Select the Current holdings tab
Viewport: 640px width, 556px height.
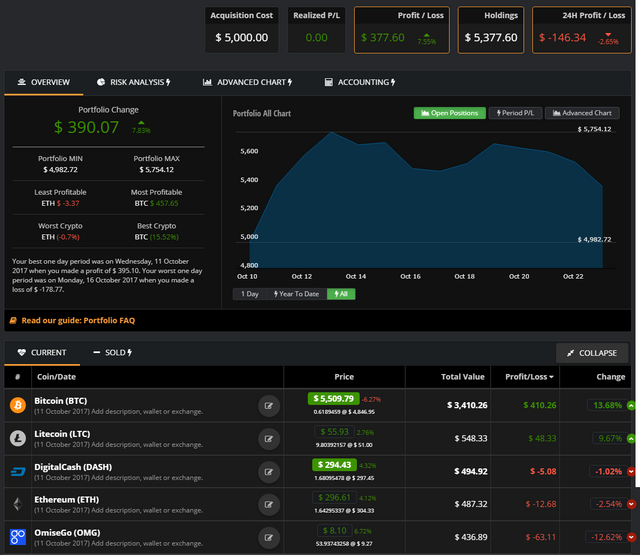click(x=42, y=353)
